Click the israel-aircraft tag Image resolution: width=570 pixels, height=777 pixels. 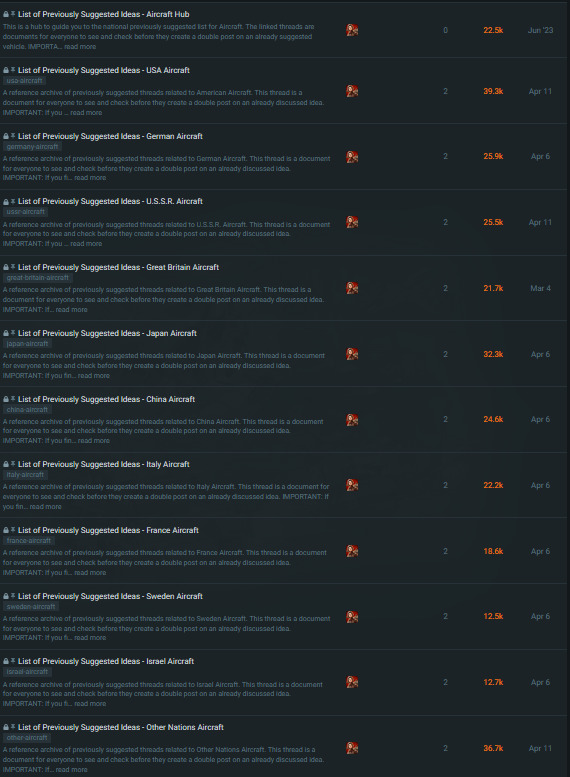pyautogui.click(x=27, y=672)
